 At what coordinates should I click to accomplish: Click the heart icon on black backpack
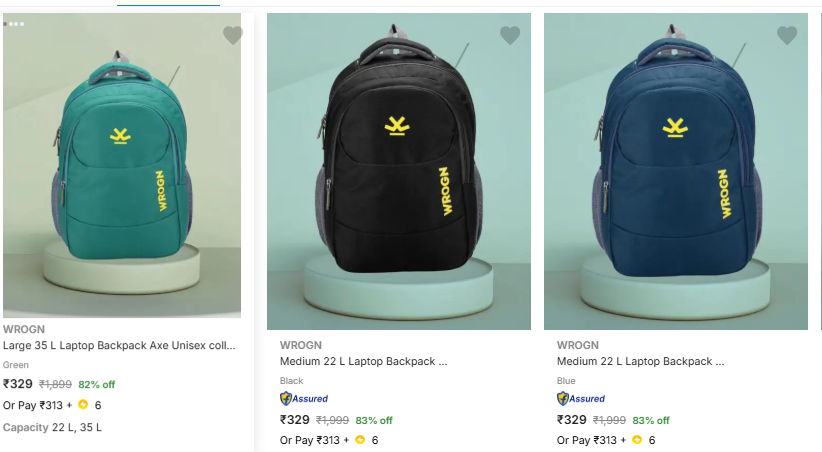click(510, 36)
